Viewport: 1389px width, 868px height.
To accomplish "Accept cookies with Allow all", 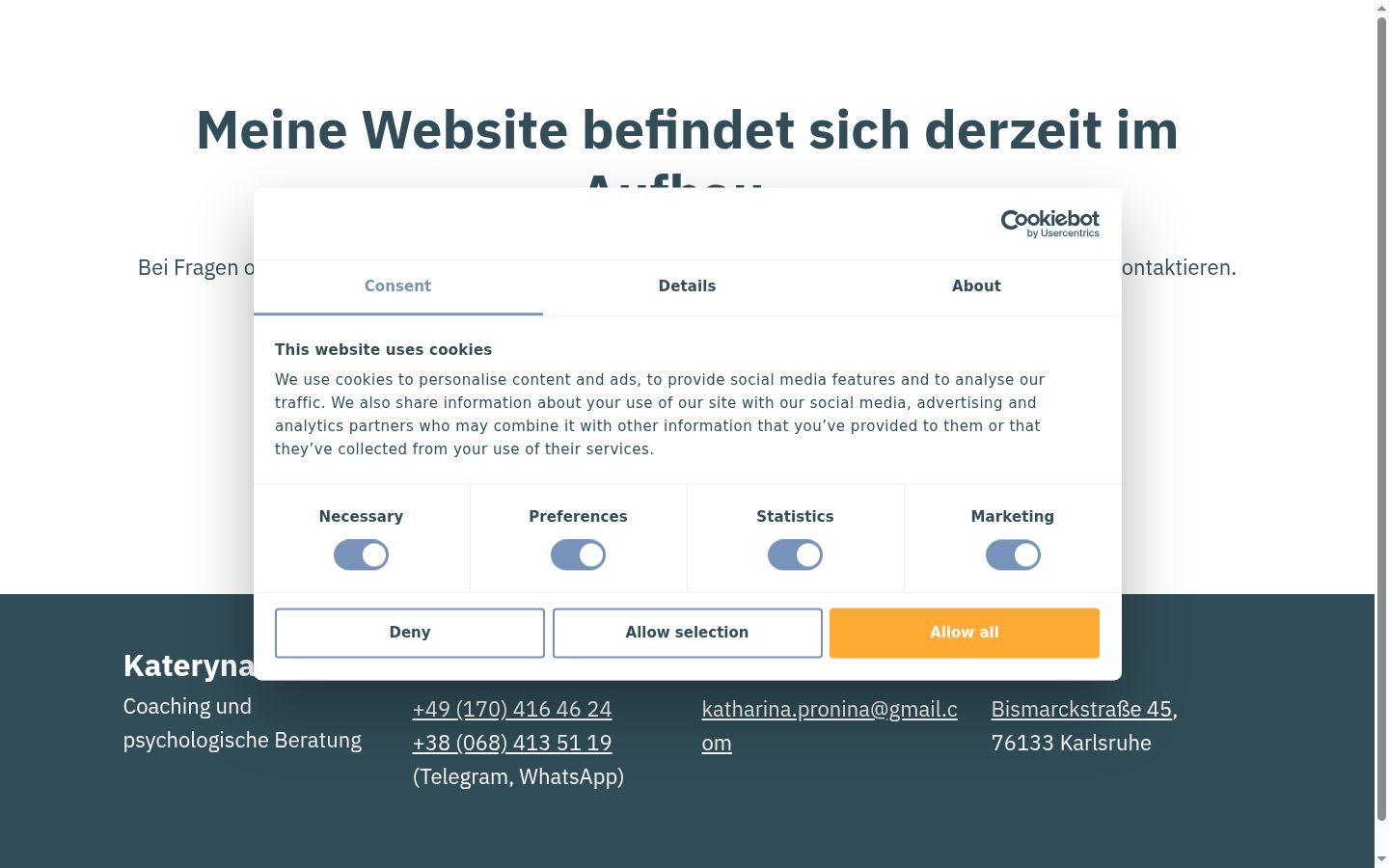I will pyautogui.click(x=965, y=633).
